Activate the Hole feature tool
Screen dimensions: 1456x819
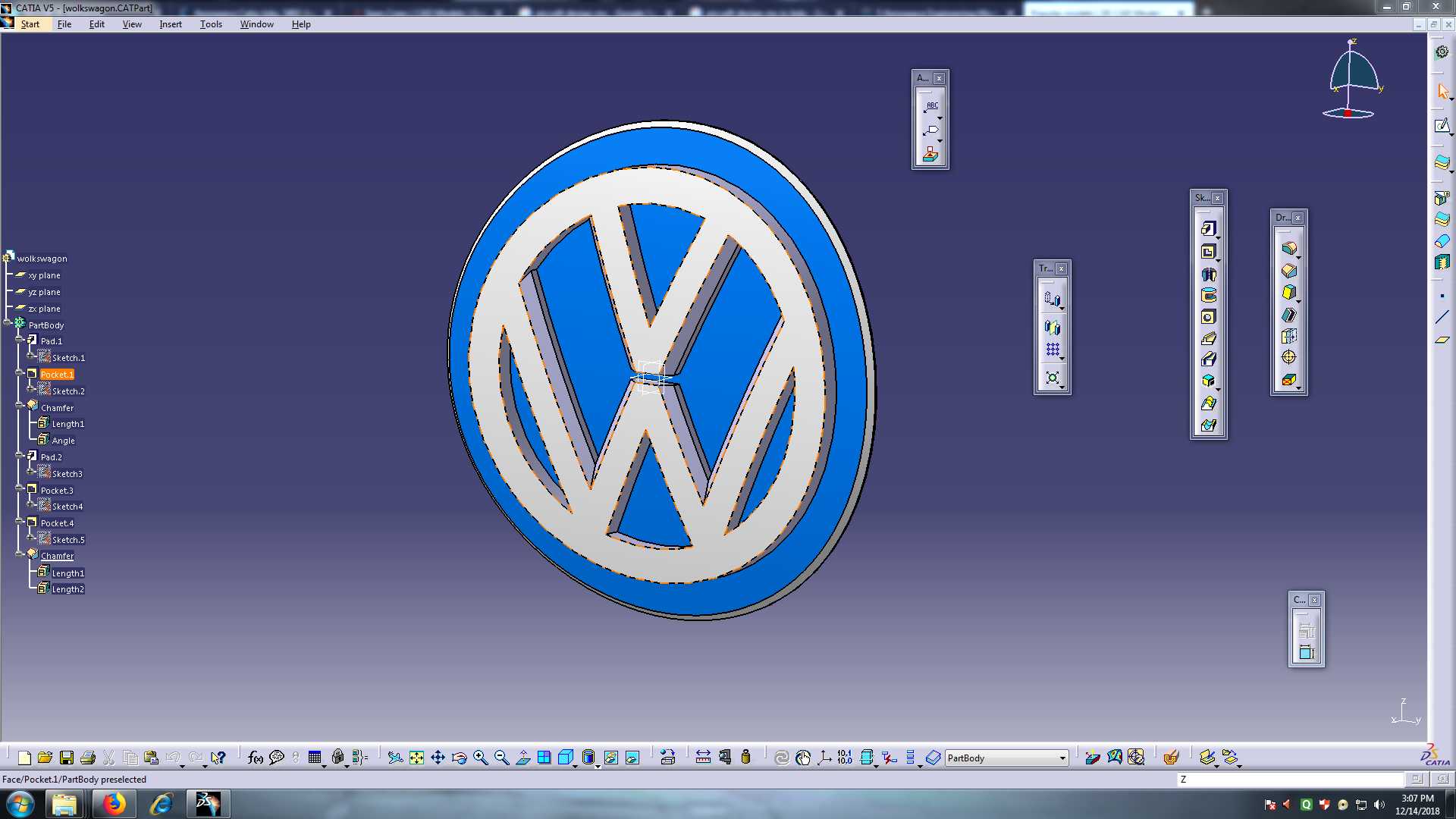coord(1209,317)
